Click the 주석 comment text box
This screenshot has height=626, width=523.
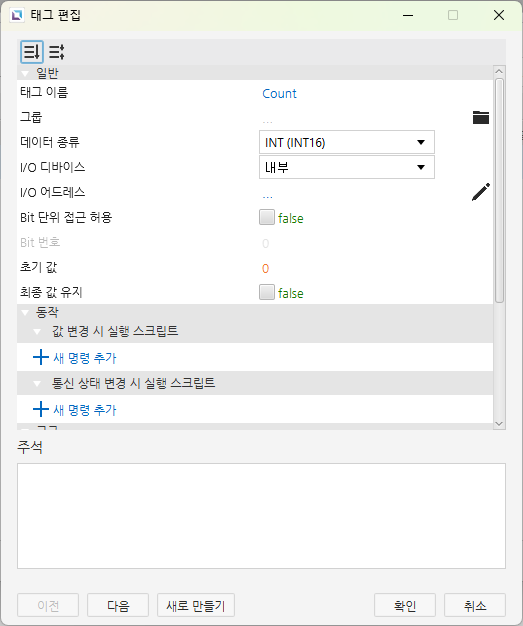[261, 516]
